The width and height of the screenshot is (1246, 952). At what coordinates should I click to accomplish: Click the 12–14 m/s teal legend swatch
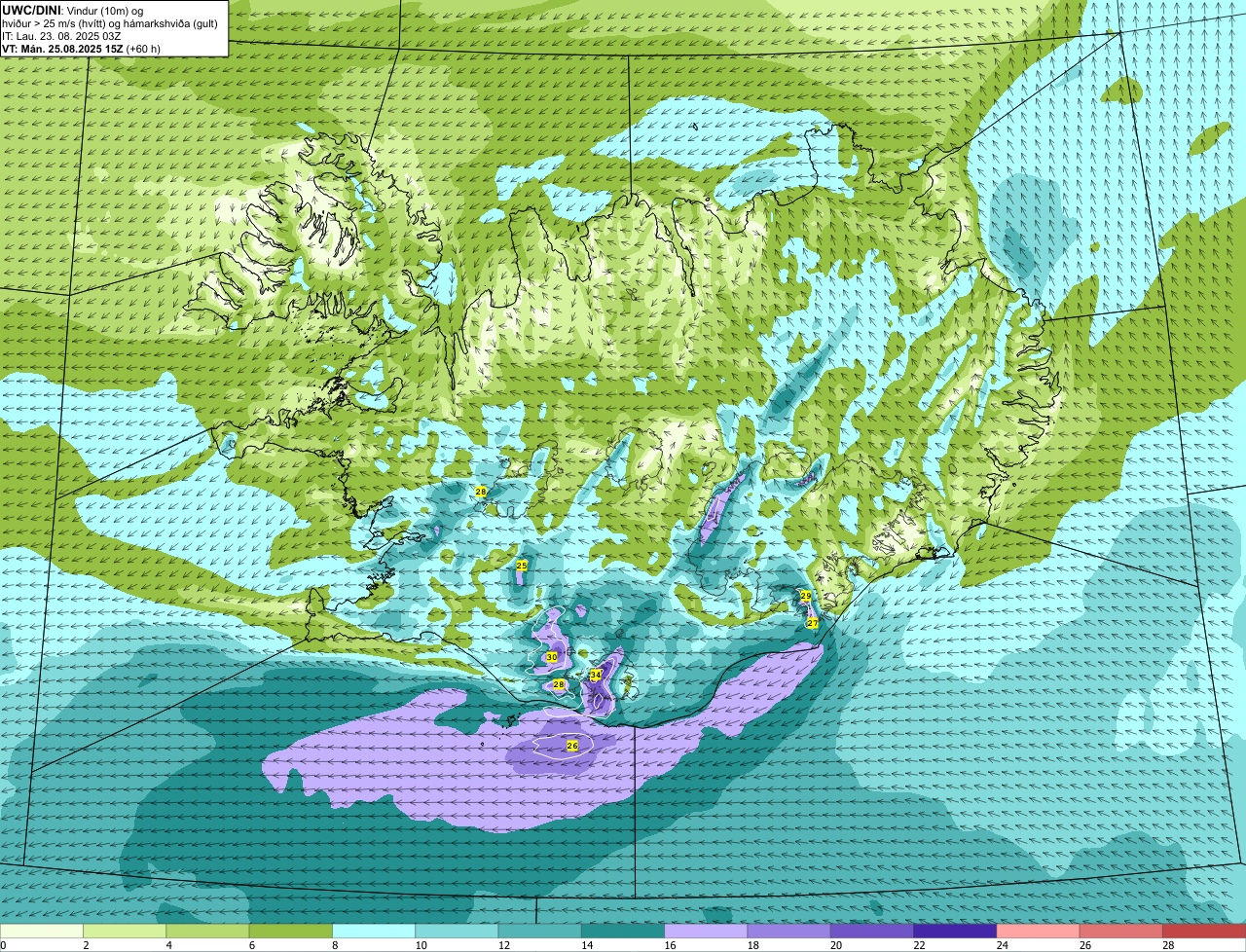click(540, 932)
